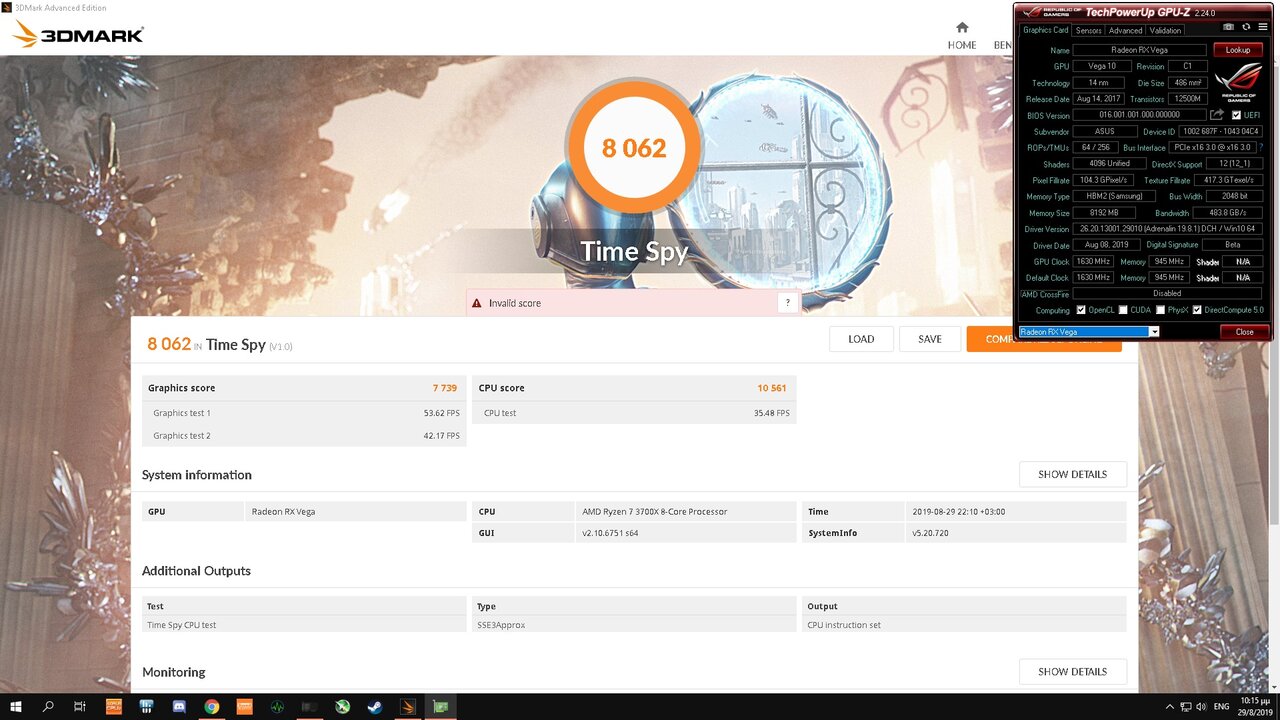The image size is (1280, 720).
Task: Click the Bus Interface question mark in GPU-Z
Action: point(1261,147)
